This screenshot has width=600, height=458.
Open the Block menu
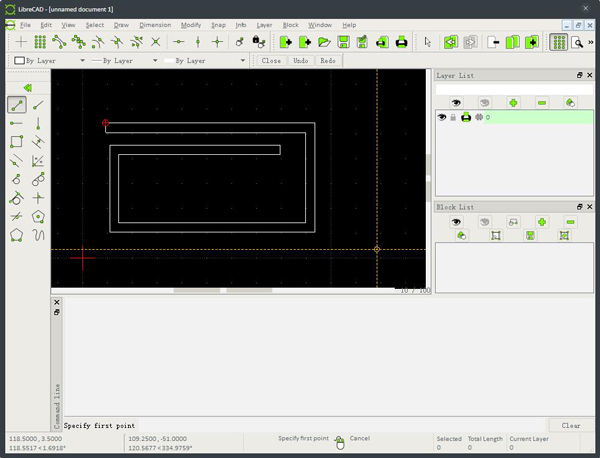(x=290, y=25)
